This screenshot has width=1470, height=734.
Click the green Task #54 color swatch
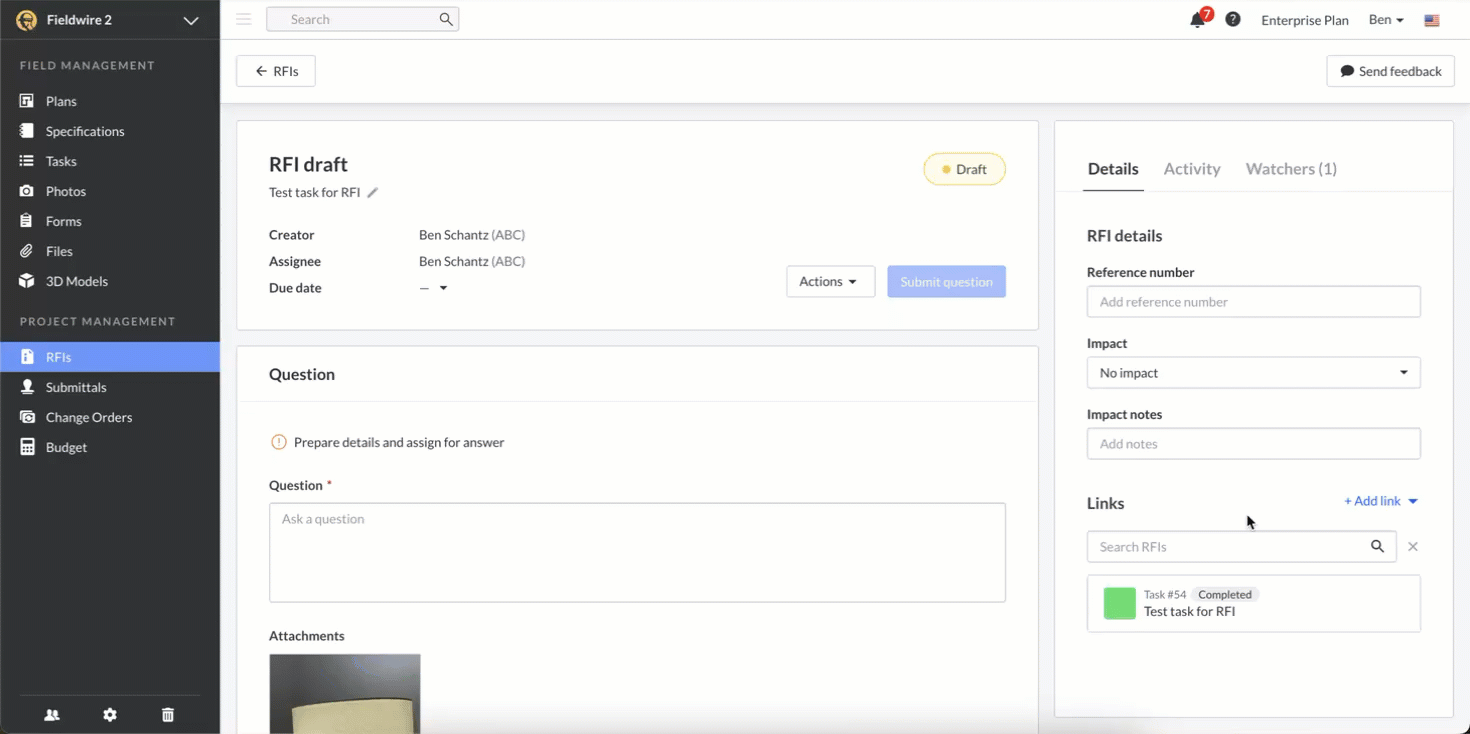(x=1119, y=603)
